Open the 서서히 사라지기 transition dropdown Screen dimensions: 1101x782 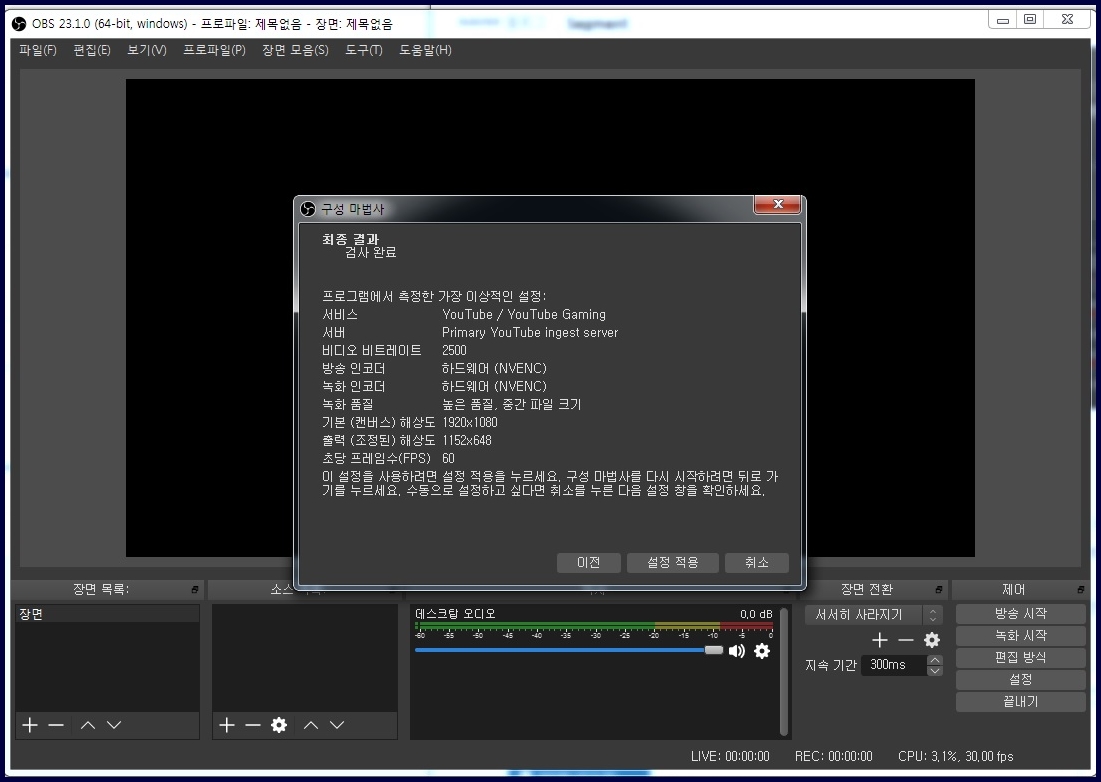[873, 615]
